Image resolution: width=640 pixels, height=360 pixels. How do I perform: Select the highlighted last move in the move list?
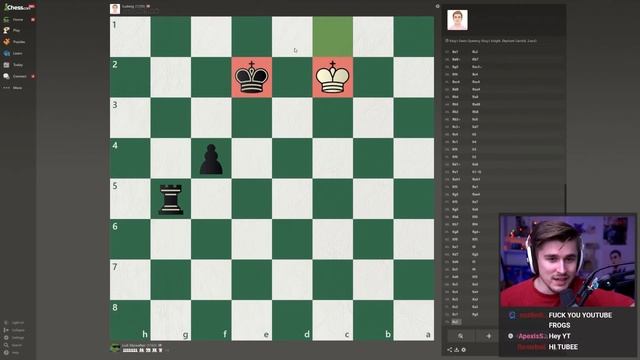[456, 322]
